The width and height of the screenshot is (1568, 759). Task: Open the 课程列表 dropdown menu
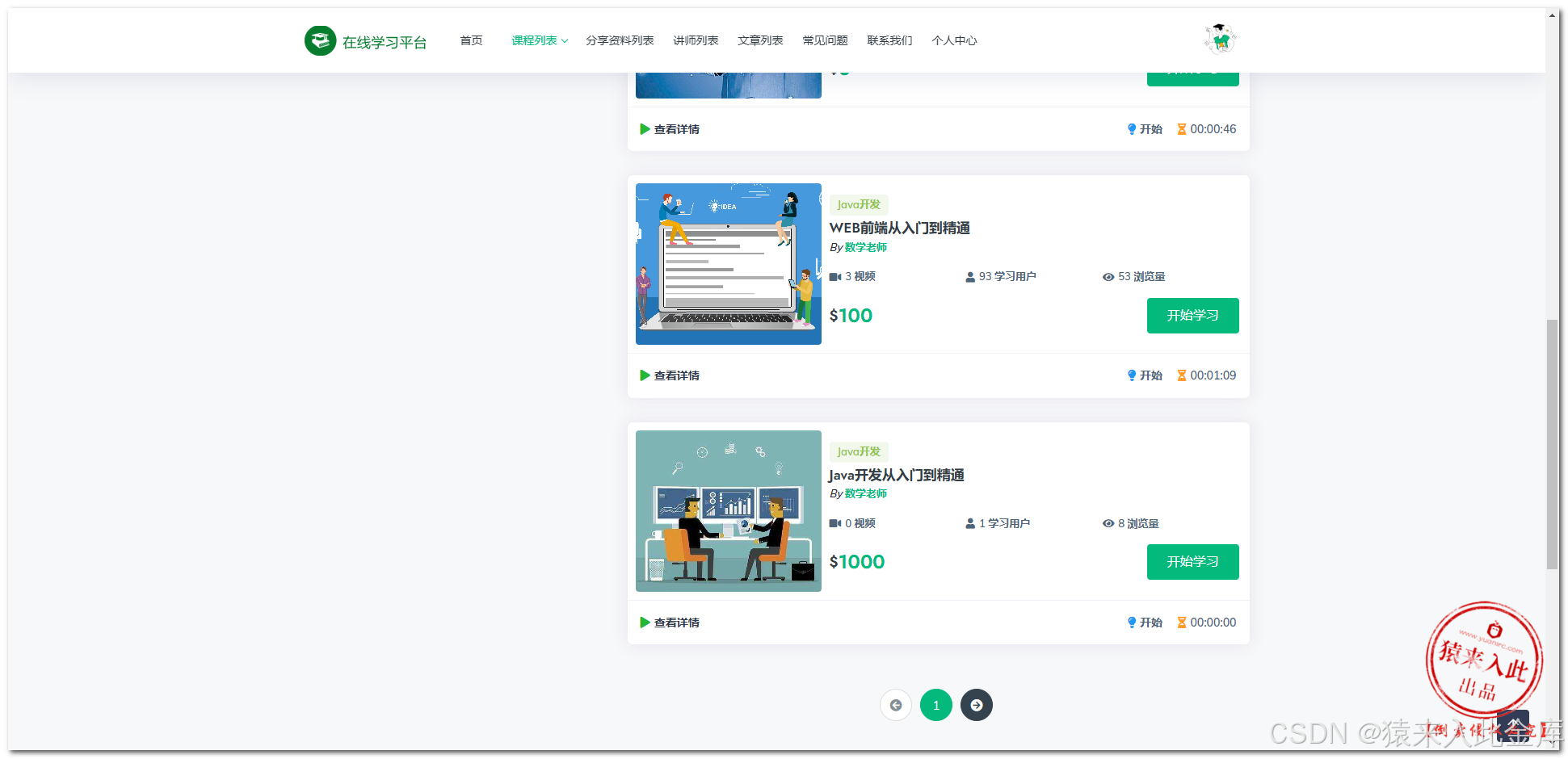coord(538,40)
